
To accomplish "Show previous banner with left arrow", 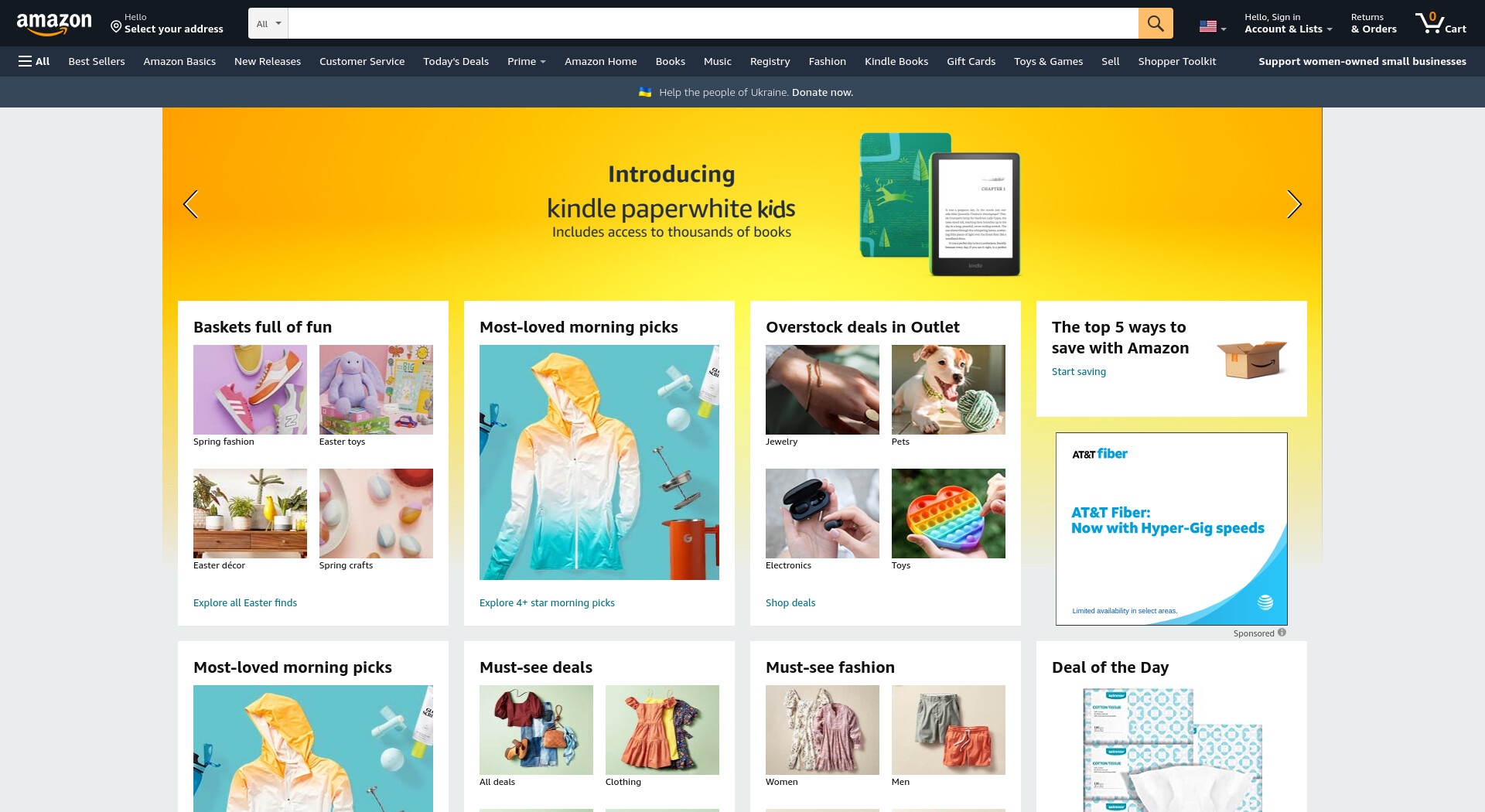I will pos(190,204).
